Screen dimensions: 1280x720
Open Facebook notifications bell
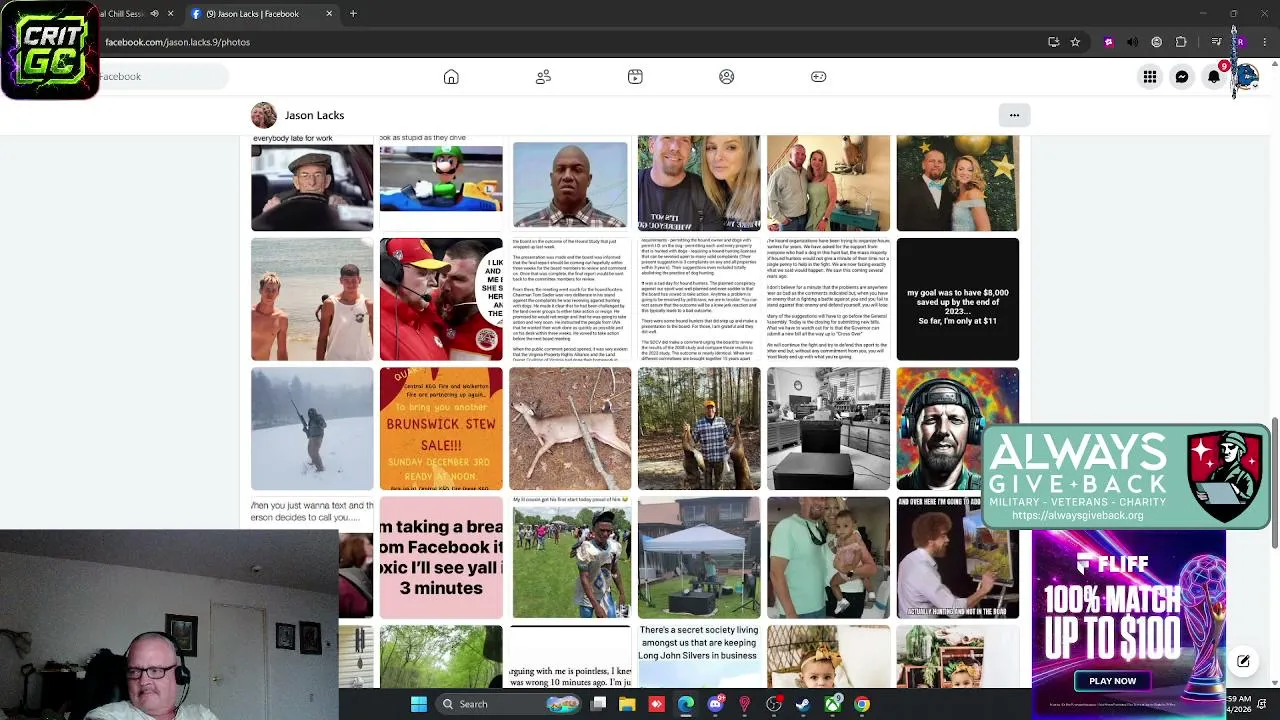(x=1214, y=77)
